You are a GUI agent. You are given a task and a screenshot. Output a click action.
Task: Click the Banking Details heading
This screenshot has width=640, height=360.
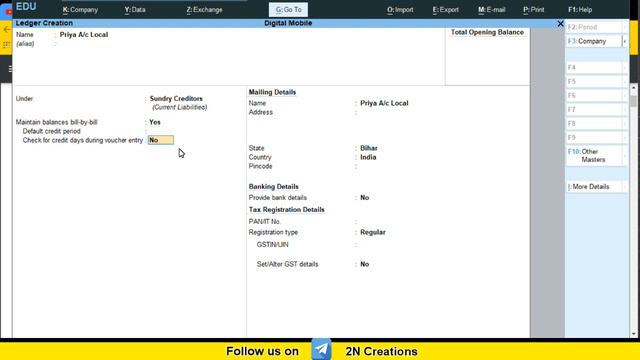pyautogui.click(x=273, y=187)
